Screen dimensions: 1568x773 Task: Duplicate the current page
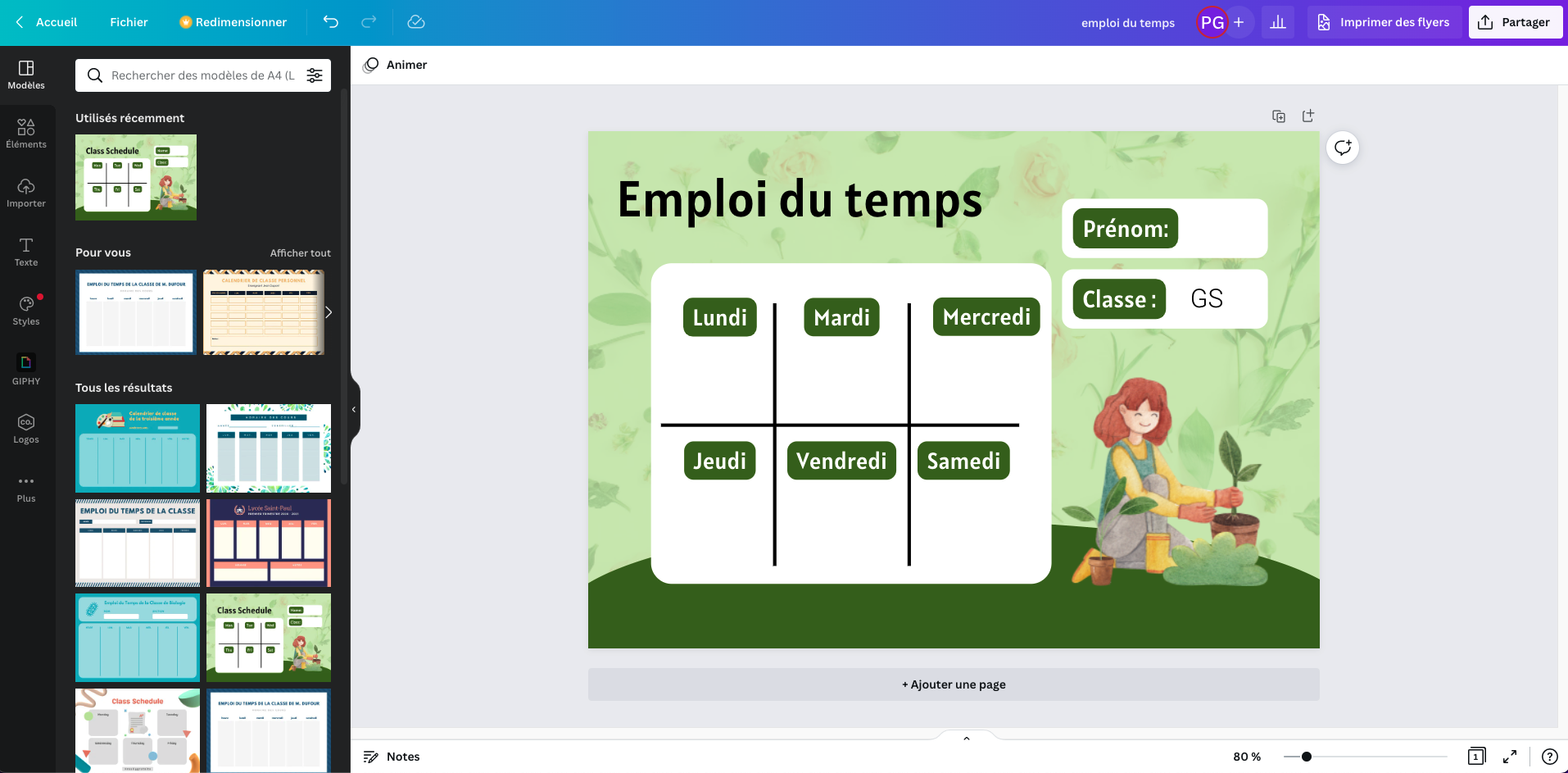pyautogui.click(x=1278, y=116)
